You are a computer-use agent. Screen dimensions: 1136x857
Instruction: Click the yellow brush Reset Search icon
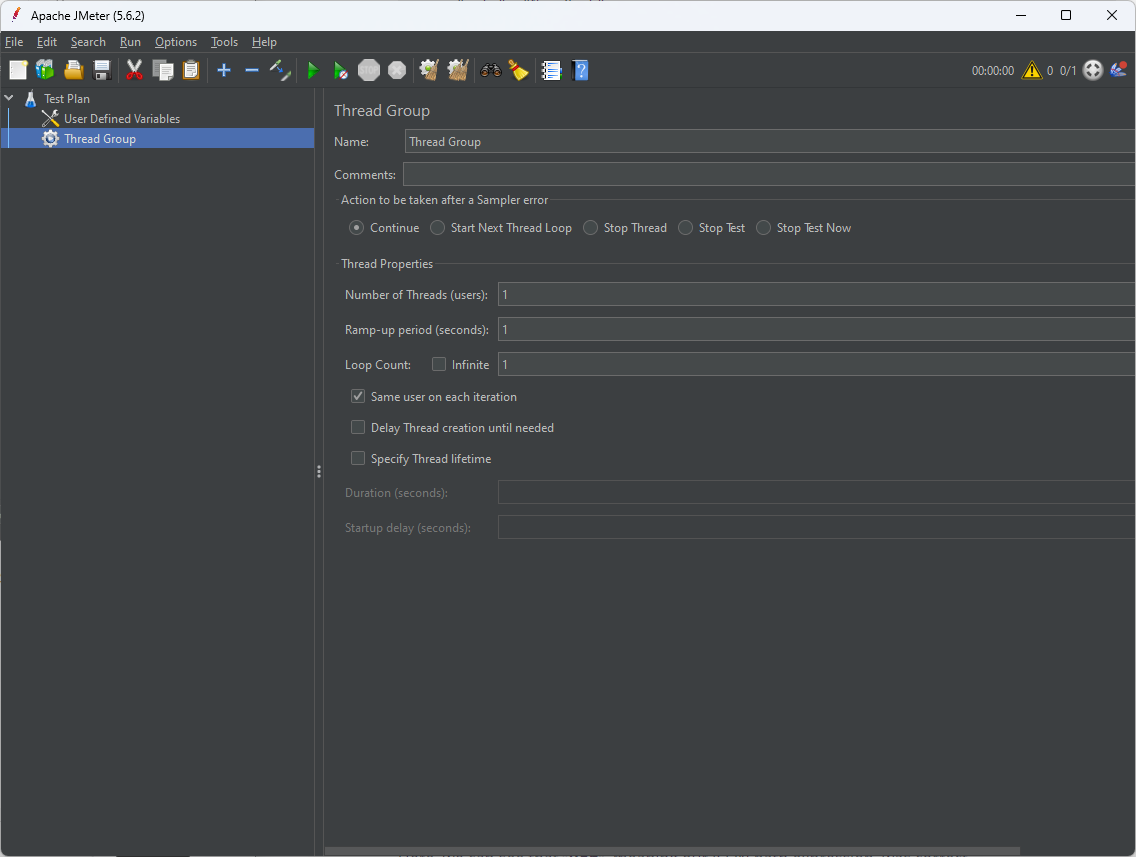[x=519, y=70]
